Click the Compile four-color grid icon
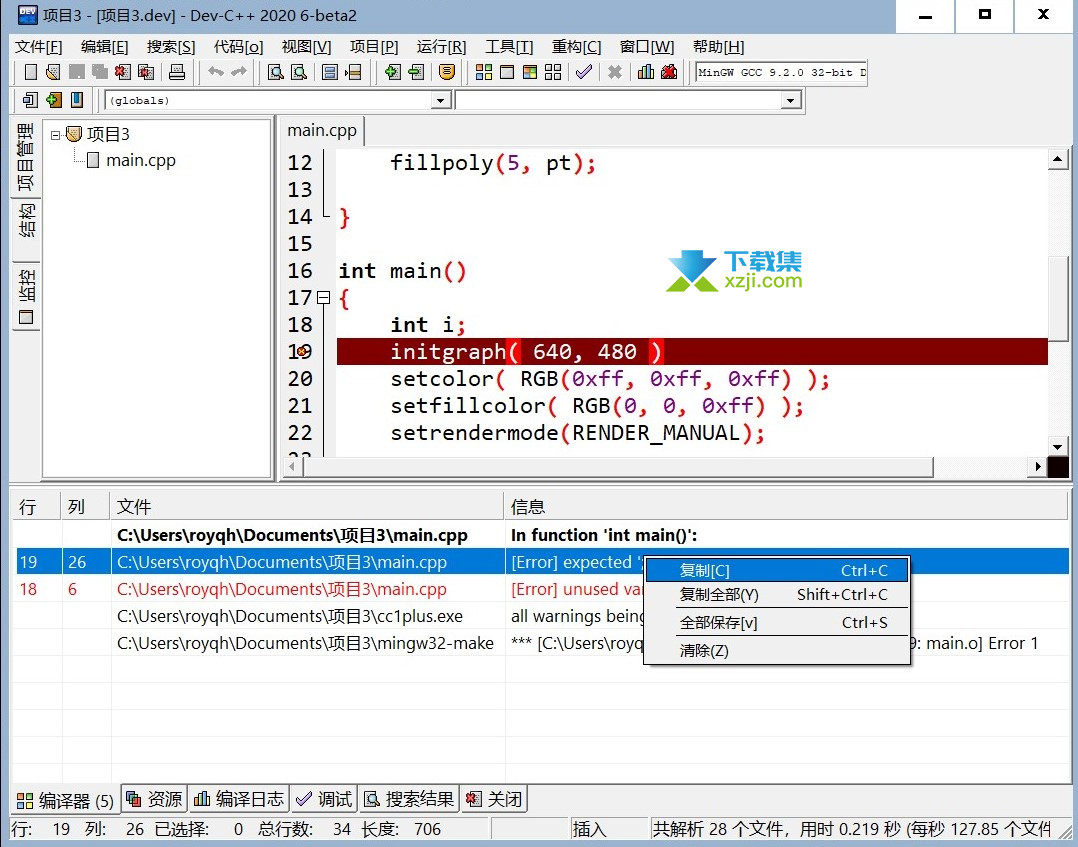The height and width of the screenshot is (847, 1078). pyautogui.click(x=484, y=72)
